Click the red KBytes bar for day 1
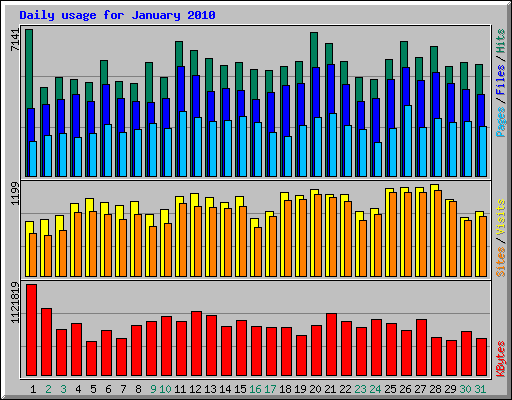Viewport: 512px width, 400px height. [31, 330]
